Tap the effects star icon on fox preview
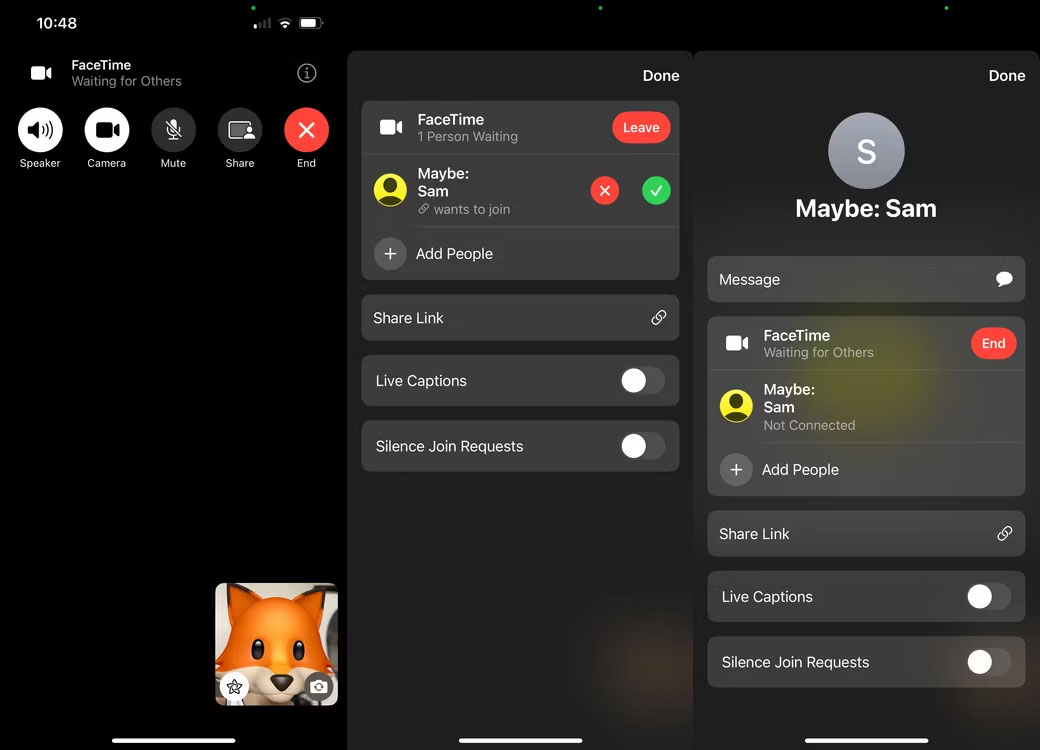Viewport: 1040px width, 750px height. click(x=234, y=686)
